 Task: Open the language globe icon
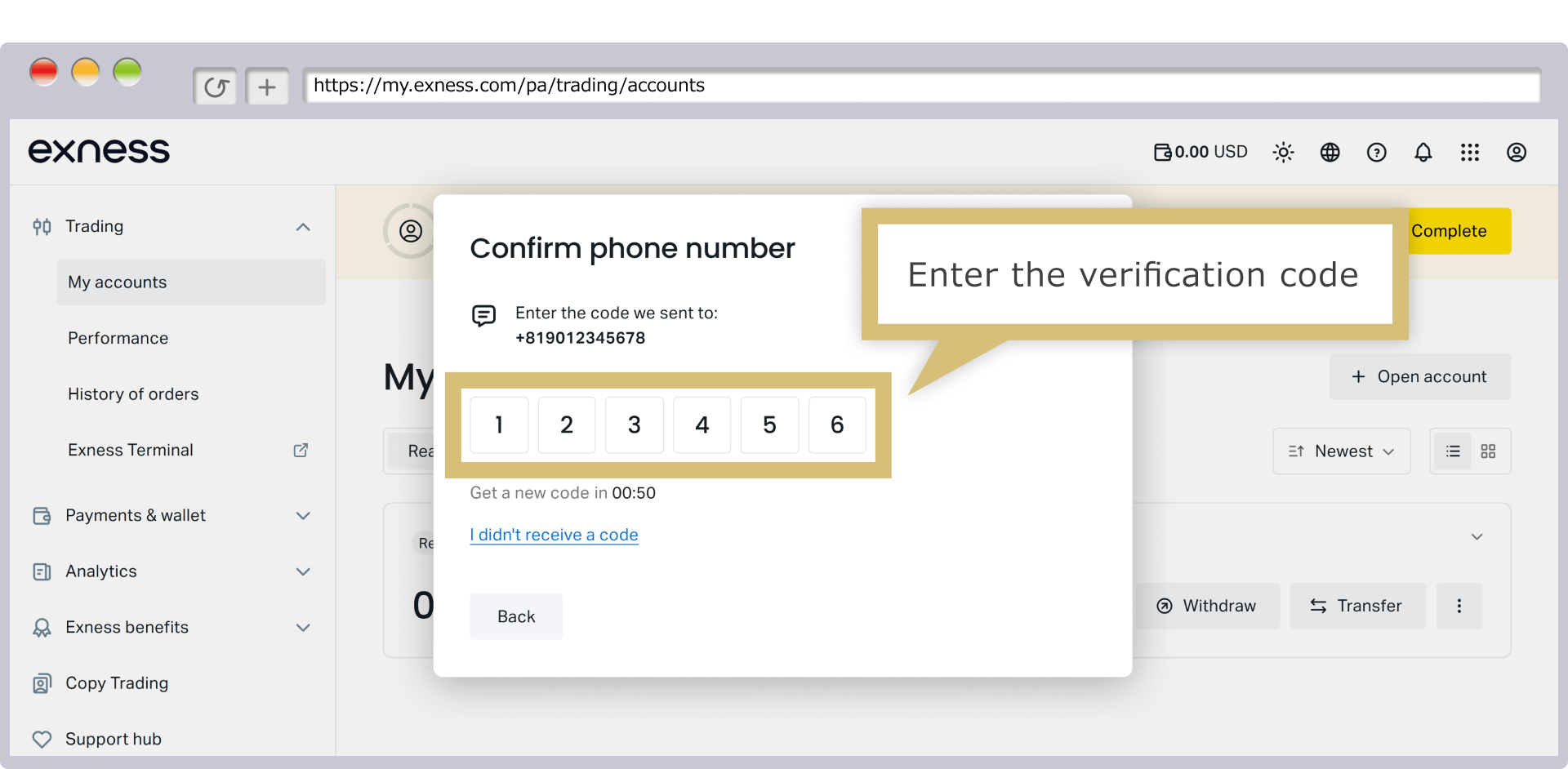(x=1330, y=152)
